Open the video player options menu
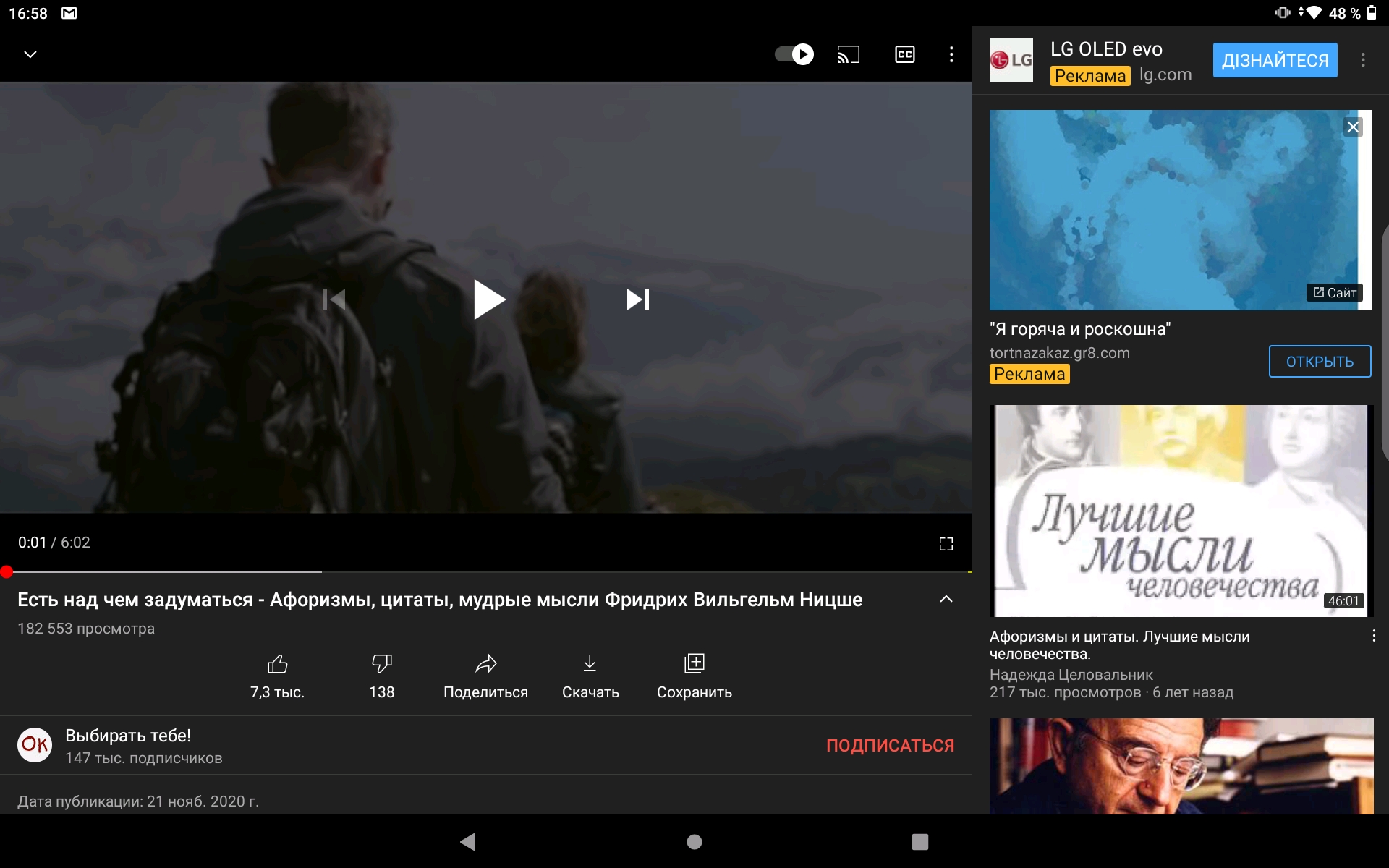 coord(951,54)
